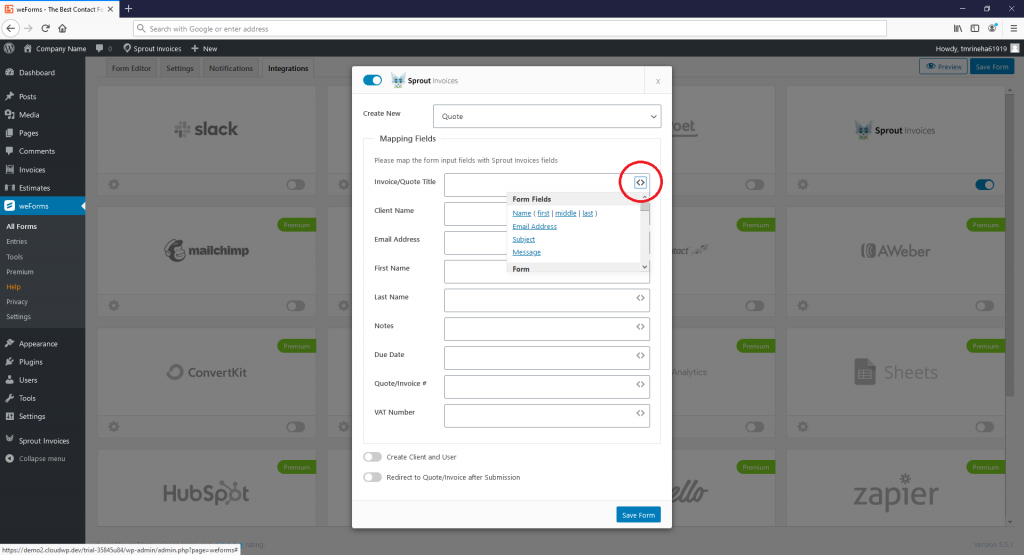The width and height of the screenshot is (1024, 555).
Task: Insert Subject form field tag
Action: (x=523, y=240)
